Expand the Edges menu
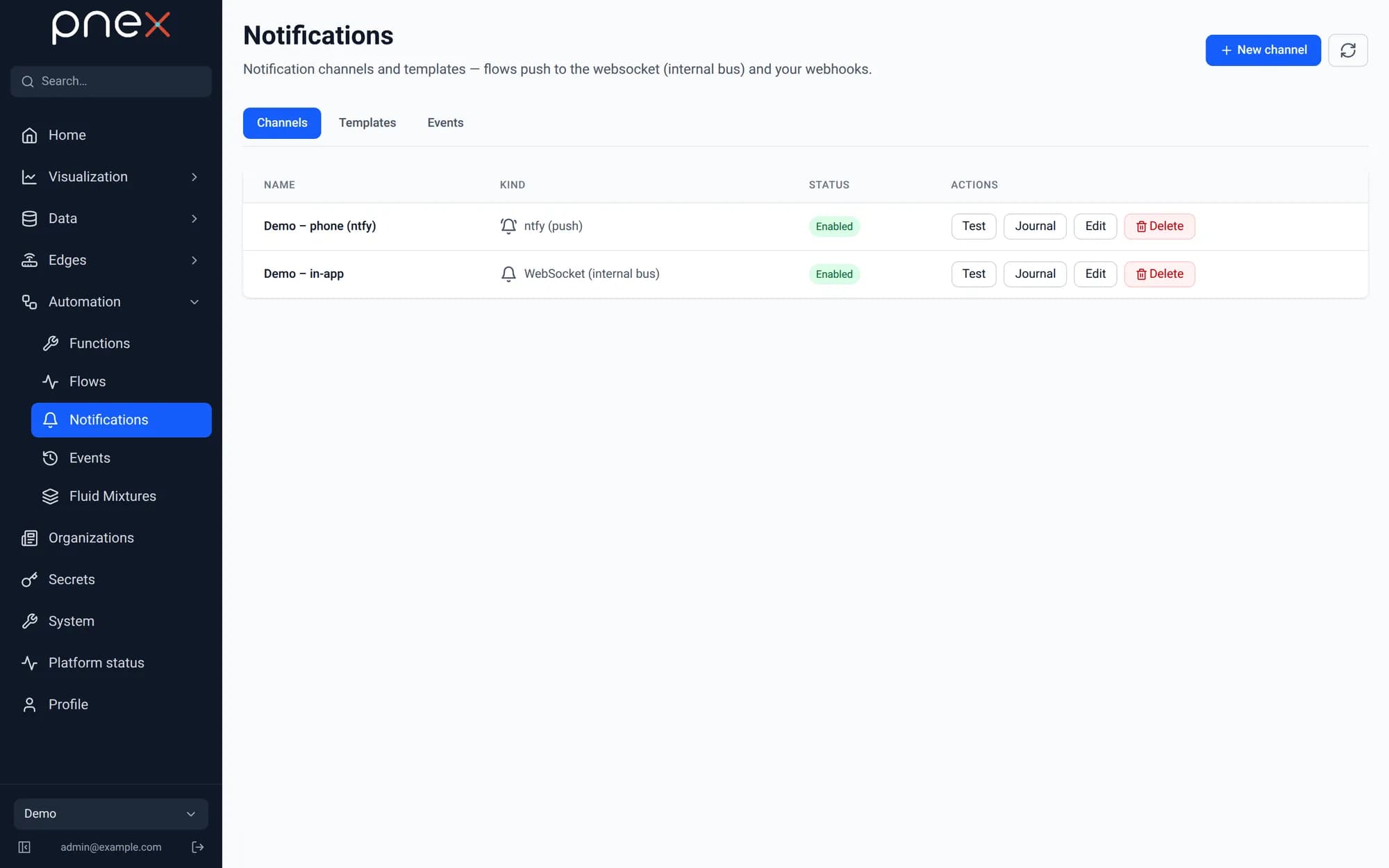1389x868 pixels. point(111,260)
